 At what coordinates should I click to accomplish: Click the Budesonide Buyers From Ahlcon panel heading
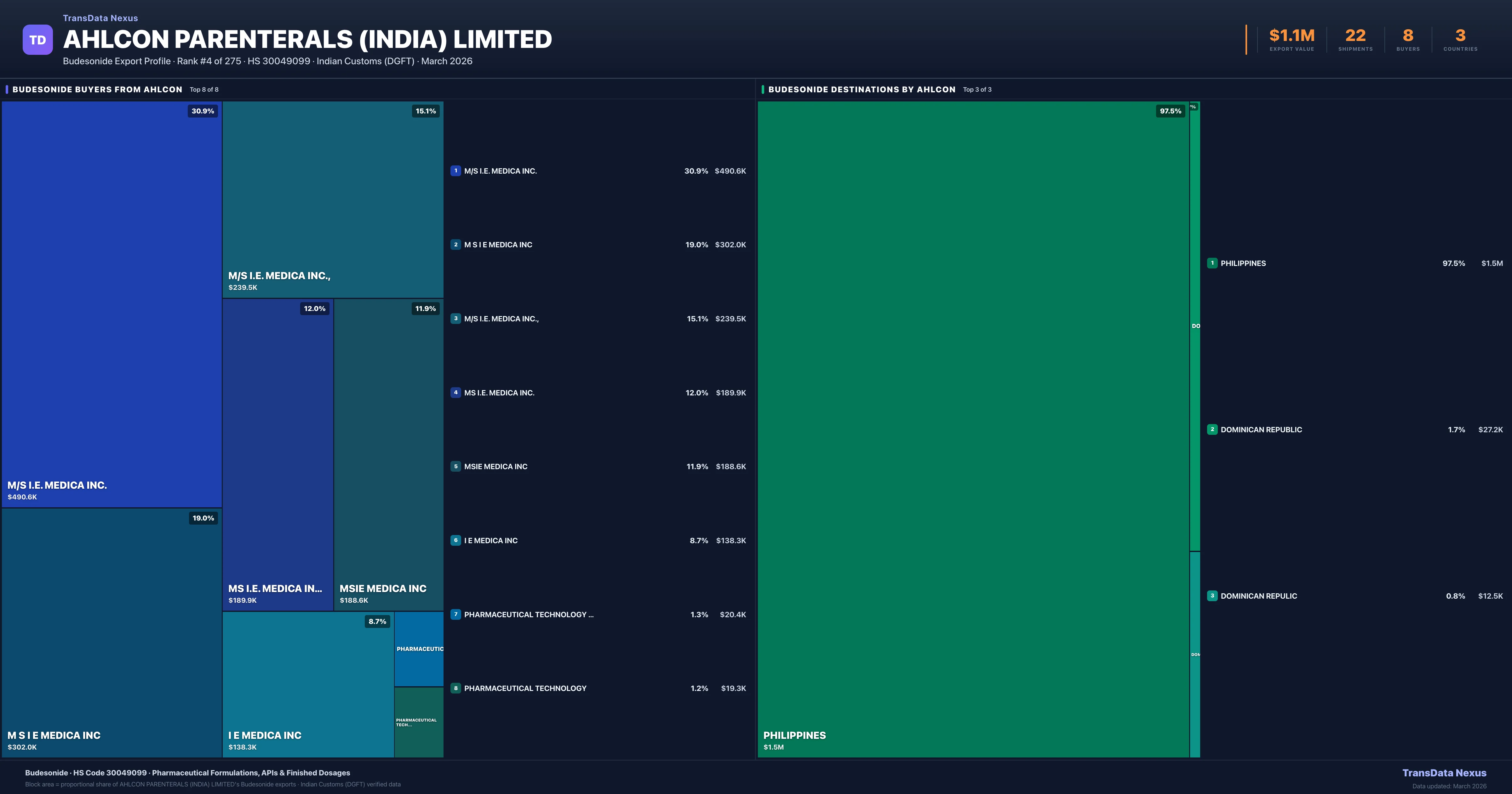coord(97,89)
